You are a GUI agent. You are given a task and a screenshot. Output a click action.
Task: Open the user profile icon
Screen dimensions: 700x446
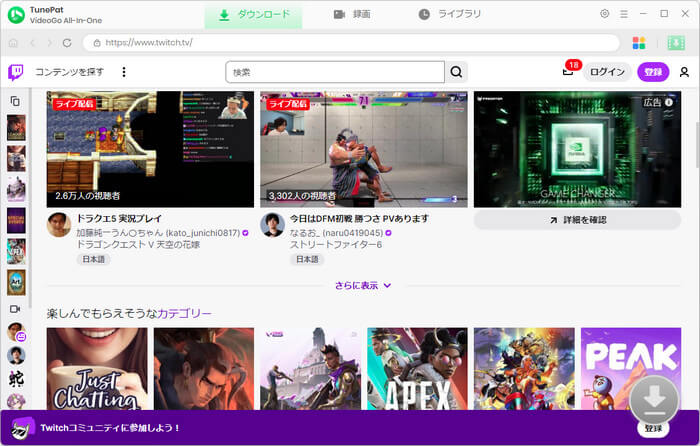click(684, 72)
